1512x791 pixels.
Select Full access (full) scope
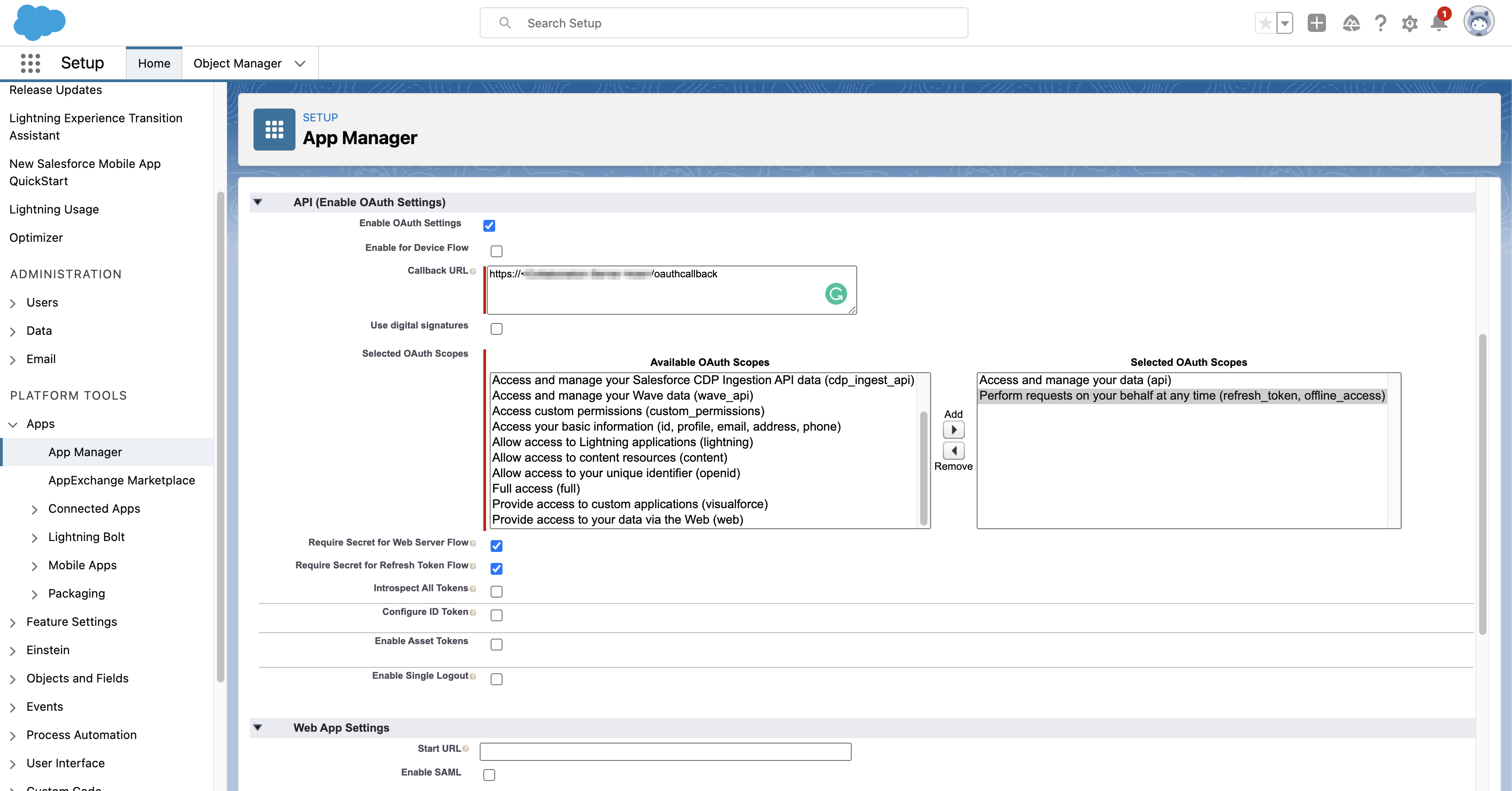pyautogui.click(x=536, y=489)
